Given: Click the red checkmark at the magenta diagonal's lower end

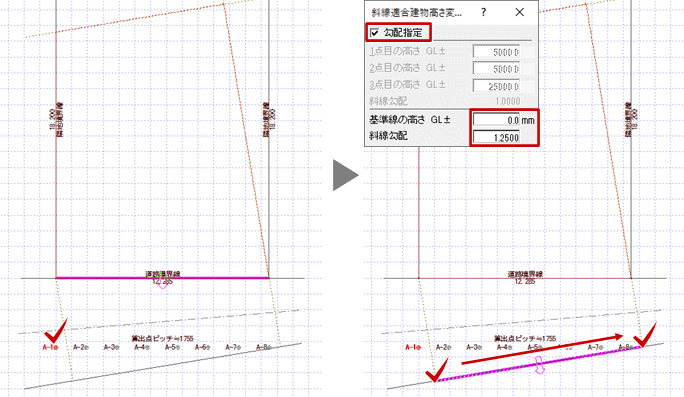Looking at the screenshot, I should (437, 370).
